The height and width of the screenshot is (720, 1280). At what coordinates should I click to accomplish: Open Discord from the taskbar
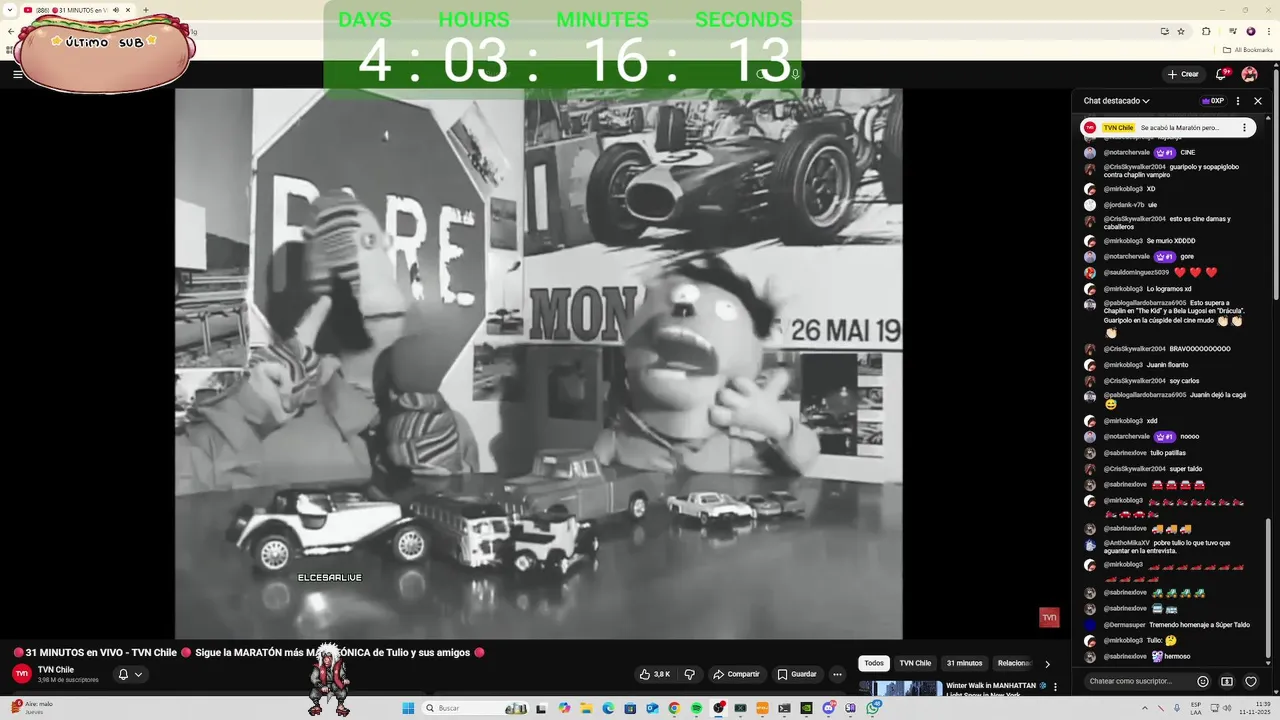pyautogui.click(x=829, y=708)
